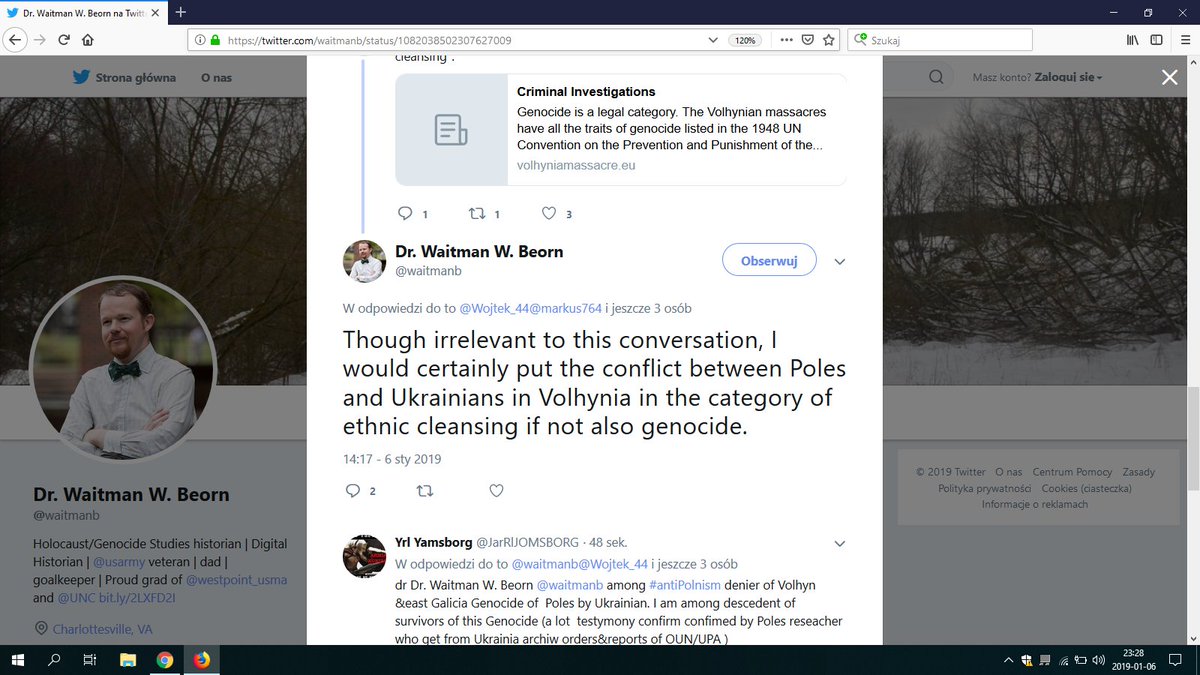Screen dimensions: 1200x675
Task: Open the Criminal Investigations link card
Action: click(x=621, y=129)
